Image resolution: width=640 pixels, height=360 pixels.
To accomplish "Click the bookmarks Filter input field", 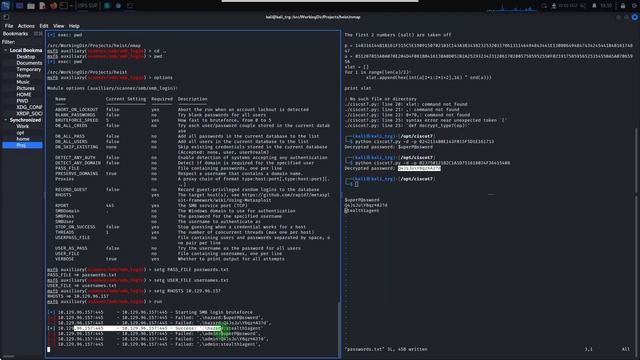I will pos(29,42).
